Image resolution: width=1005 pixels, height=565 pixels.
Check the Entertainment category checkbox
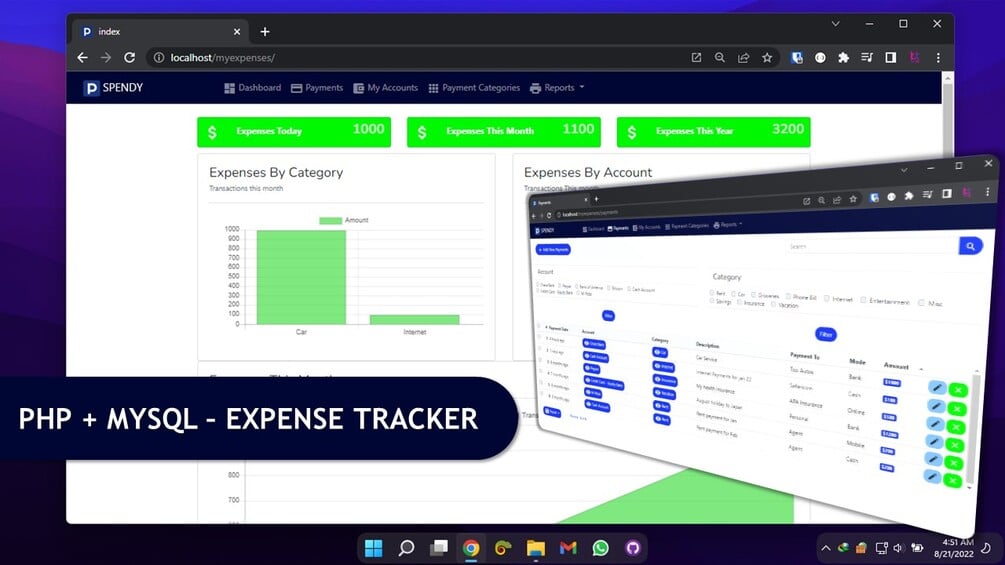[x=863, y=300]
